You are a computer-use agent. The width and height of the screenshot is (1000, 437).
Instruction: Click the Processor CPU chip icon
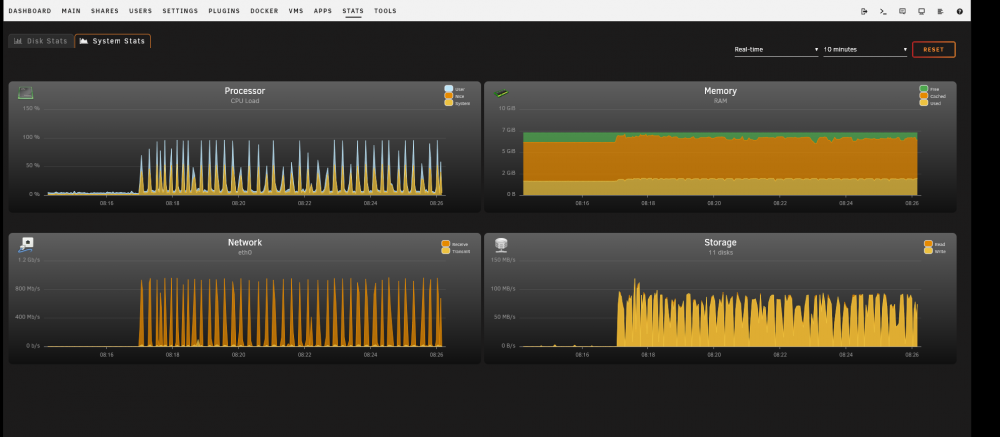(x=26, y=93)
